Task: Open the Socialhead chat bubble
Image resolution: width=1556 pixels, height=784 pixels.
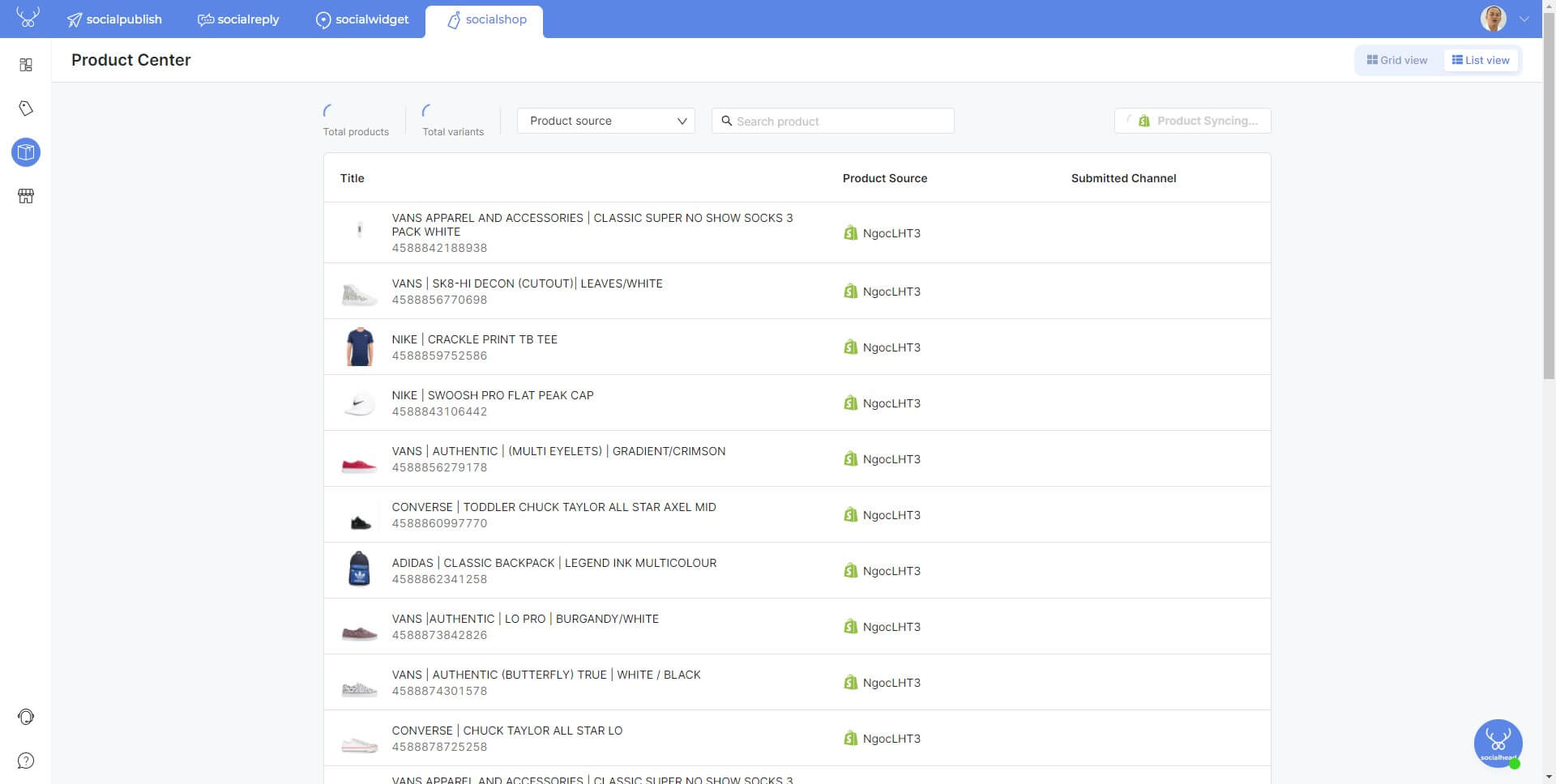Action: pos(1498,743)
